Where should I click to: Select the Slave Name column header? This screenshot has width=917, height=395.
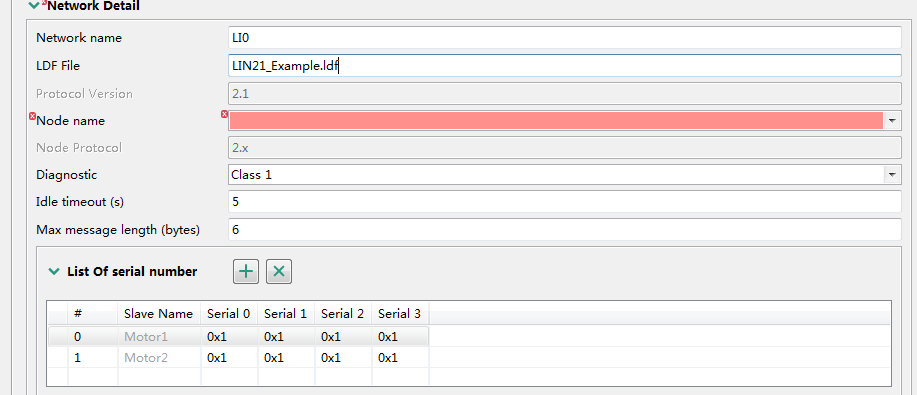click(159, 314)
